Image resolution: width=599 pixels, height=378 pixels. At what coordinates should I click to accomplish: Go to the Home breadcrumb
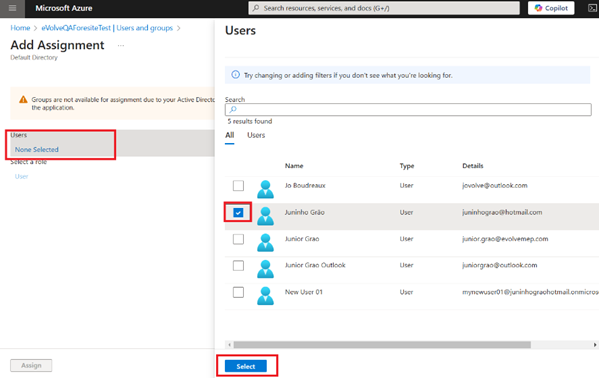coord(20,28)
